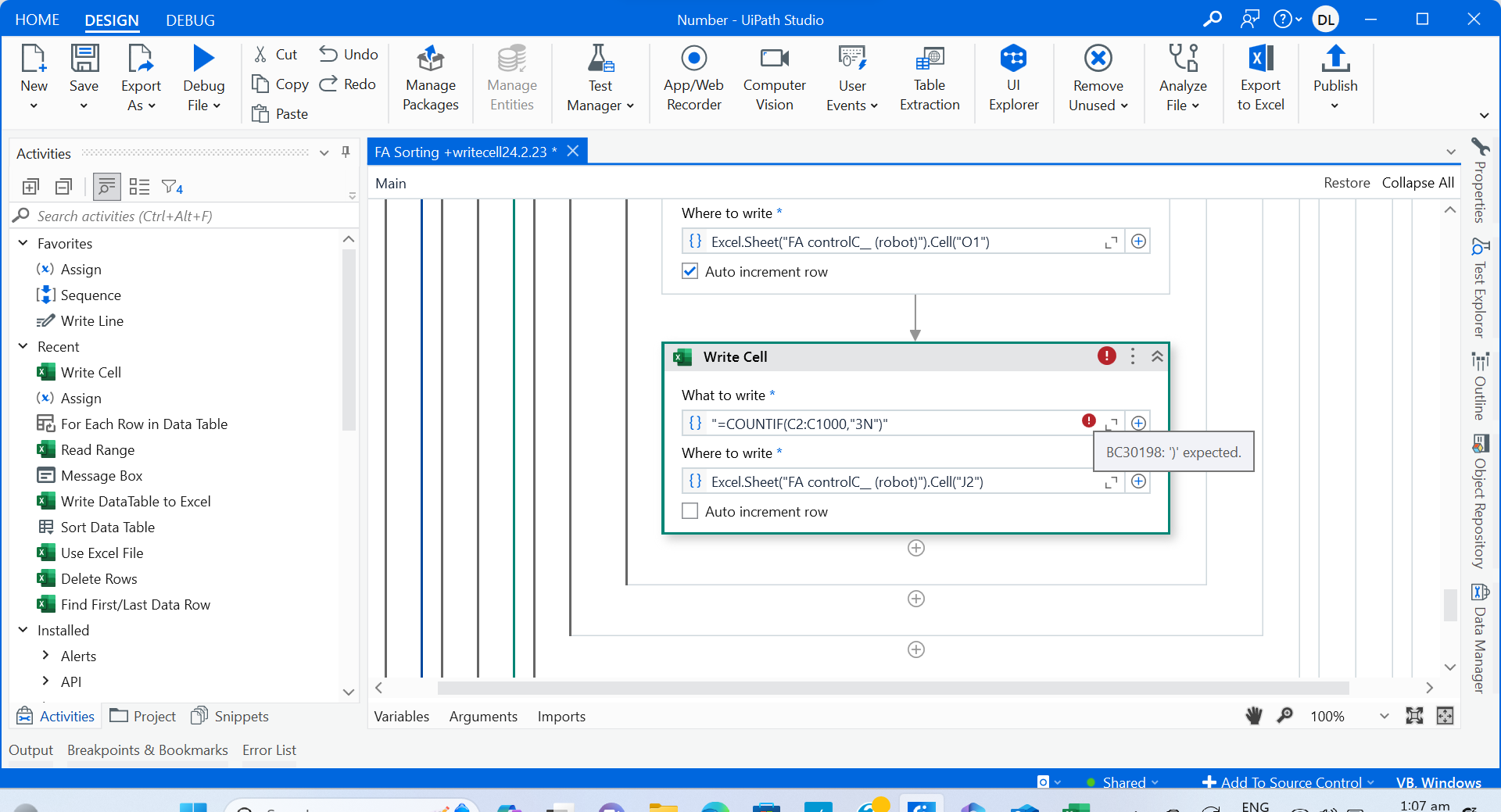
Task: Collapse all activities in Activities panel
Action: coord(64,187)
